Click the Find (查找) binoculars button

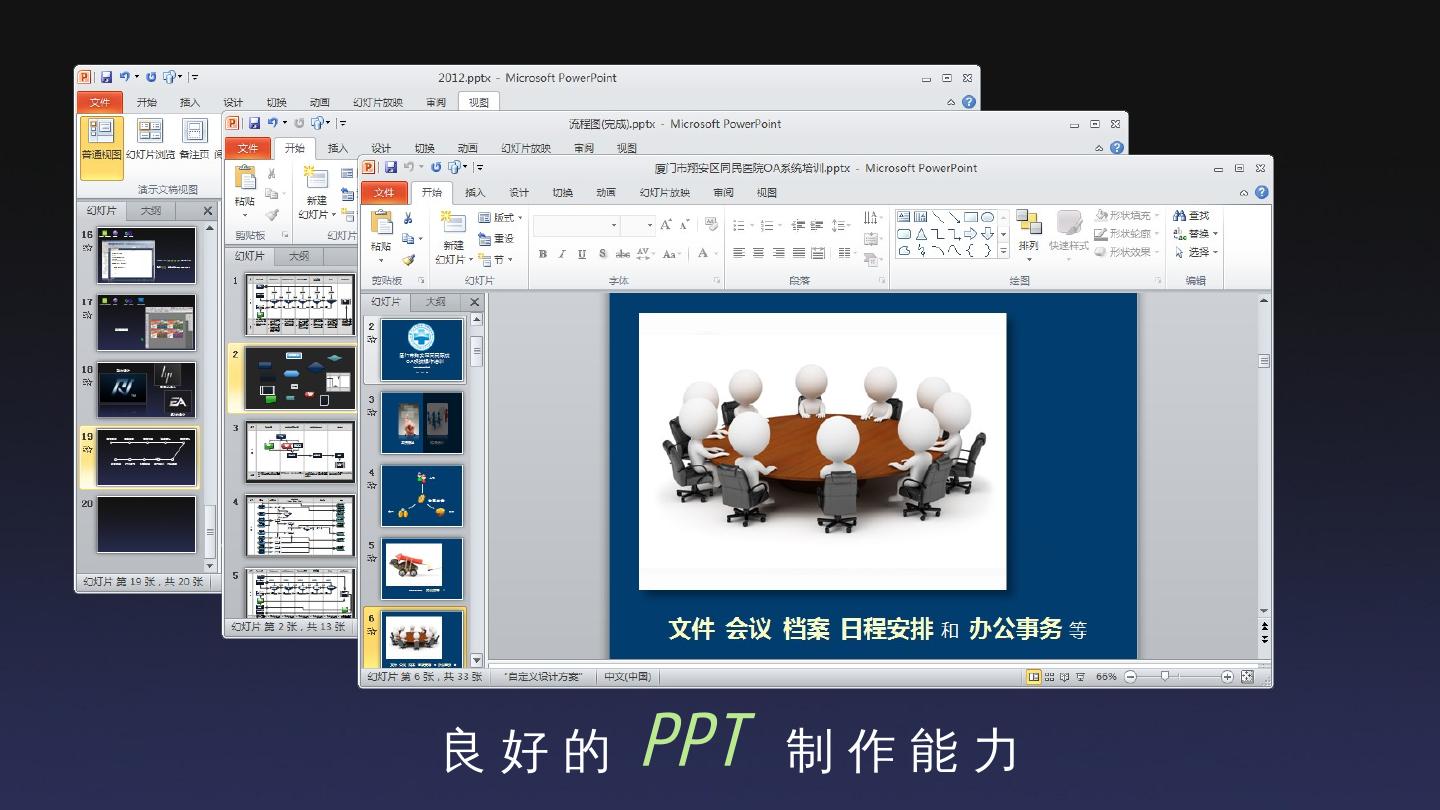pos(1191,216)
